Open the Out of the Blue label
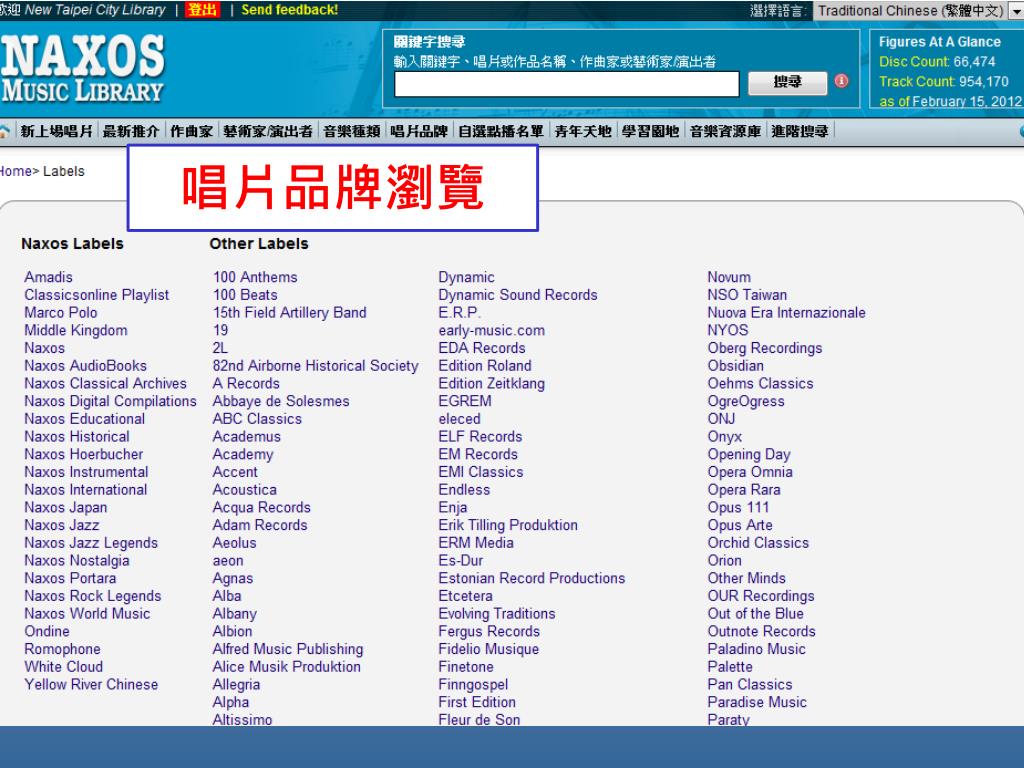The width and height of the screenshot is (1024, 768). [x=756, y=613]
